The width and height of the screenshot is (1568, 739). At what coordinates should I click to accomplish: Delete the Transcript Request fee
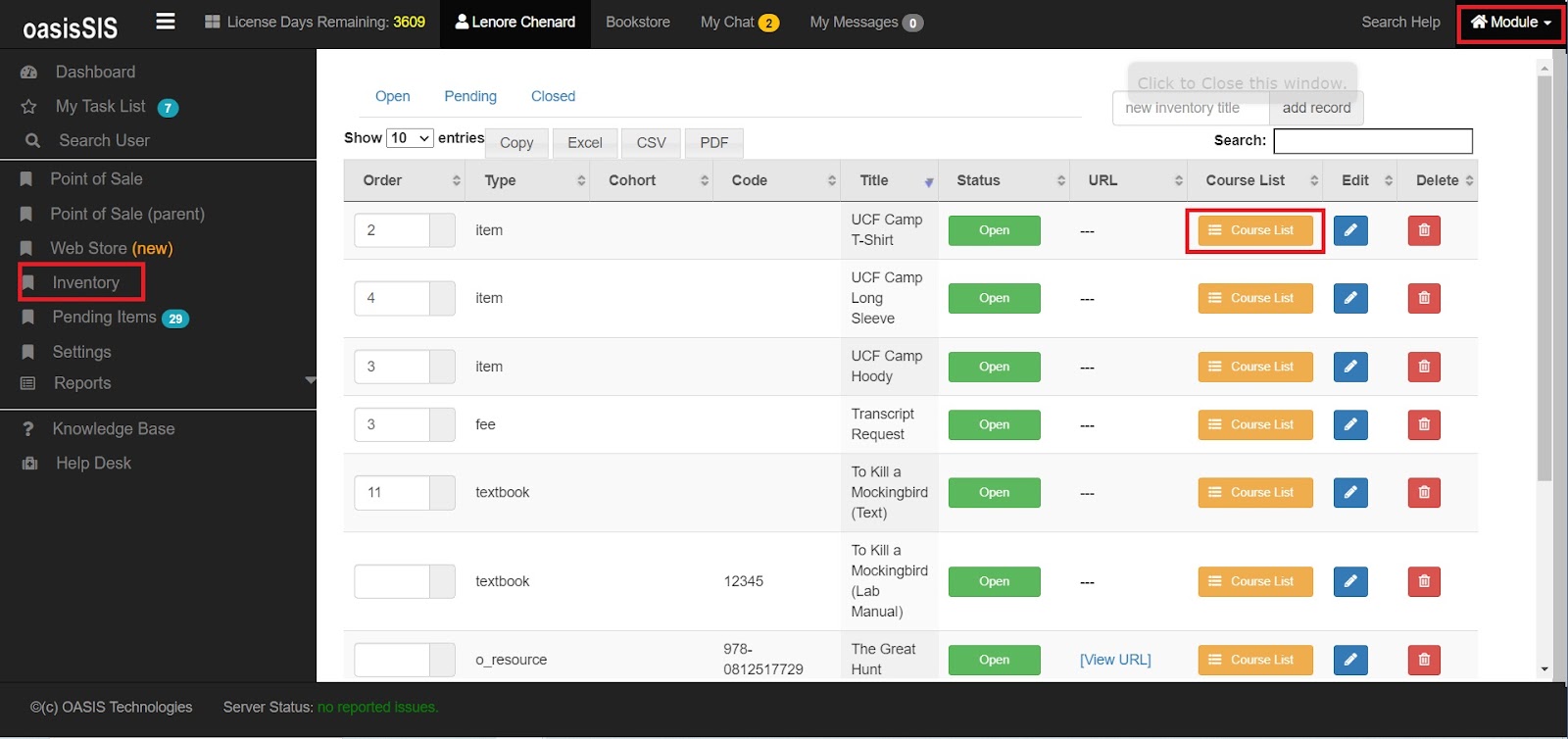[1424, 424]
